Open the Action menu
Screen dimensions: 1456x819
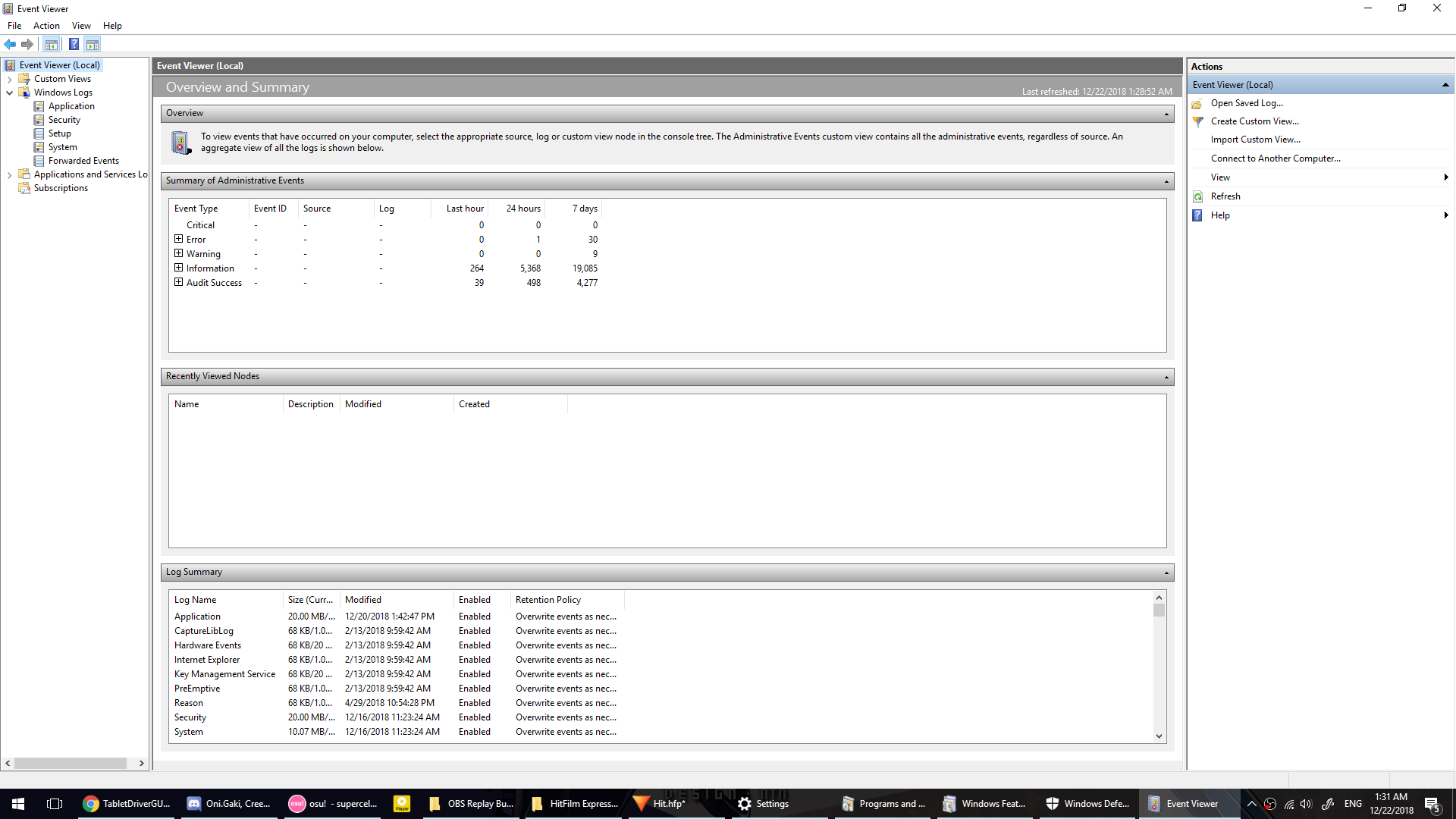click(x=46, y=25)
